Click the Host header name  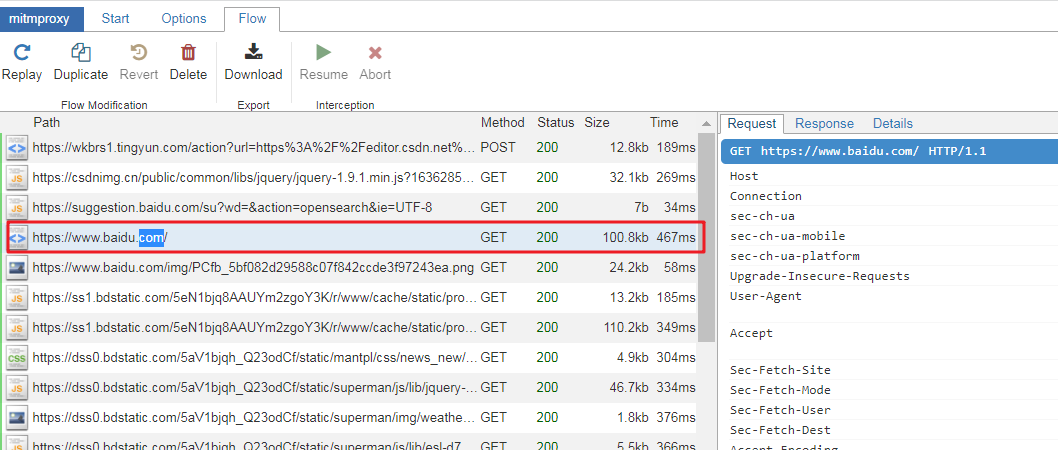click(744, 176)
